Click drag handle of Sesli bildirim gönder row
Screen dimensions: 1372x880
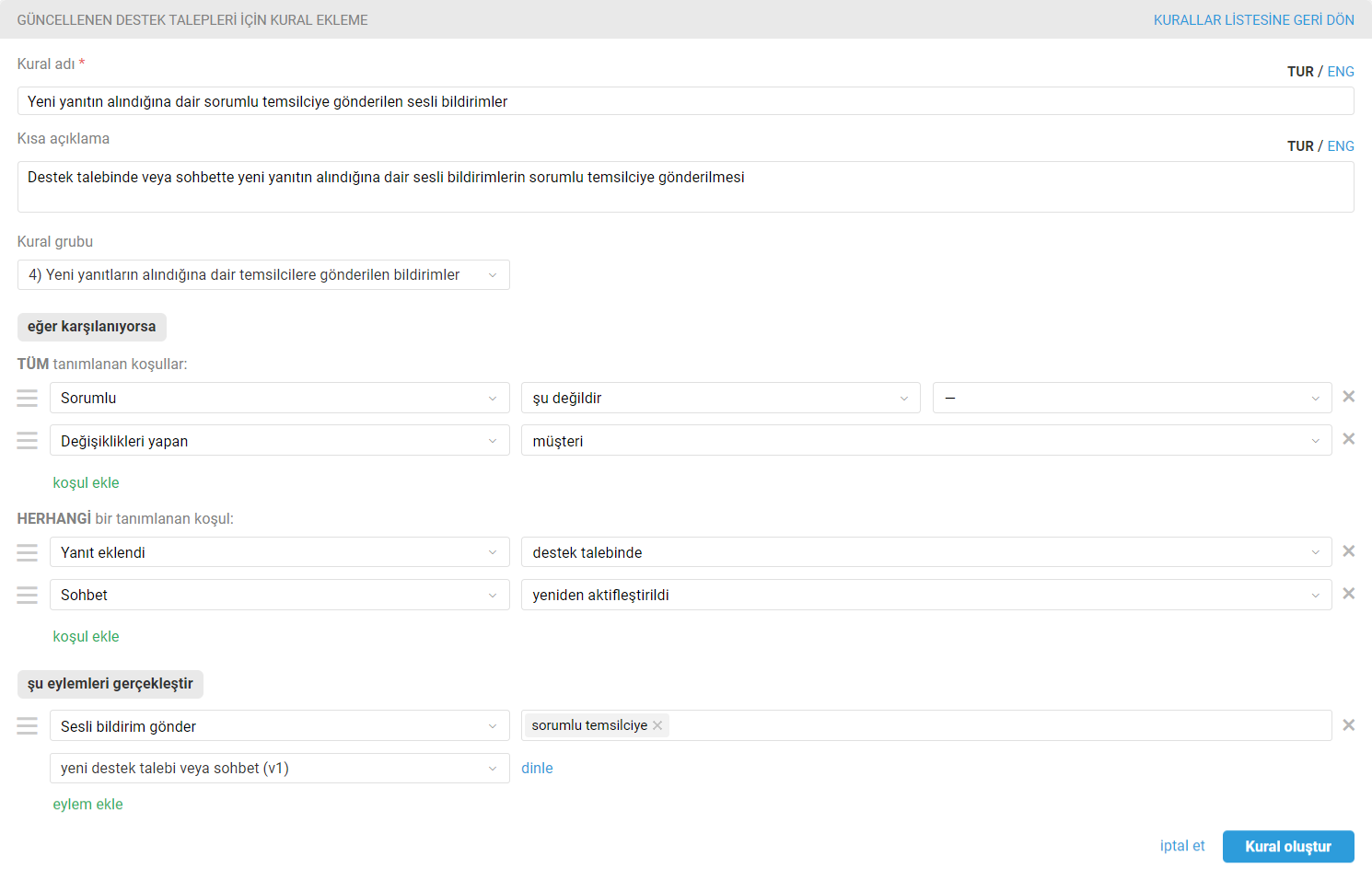tap(28, 726)
